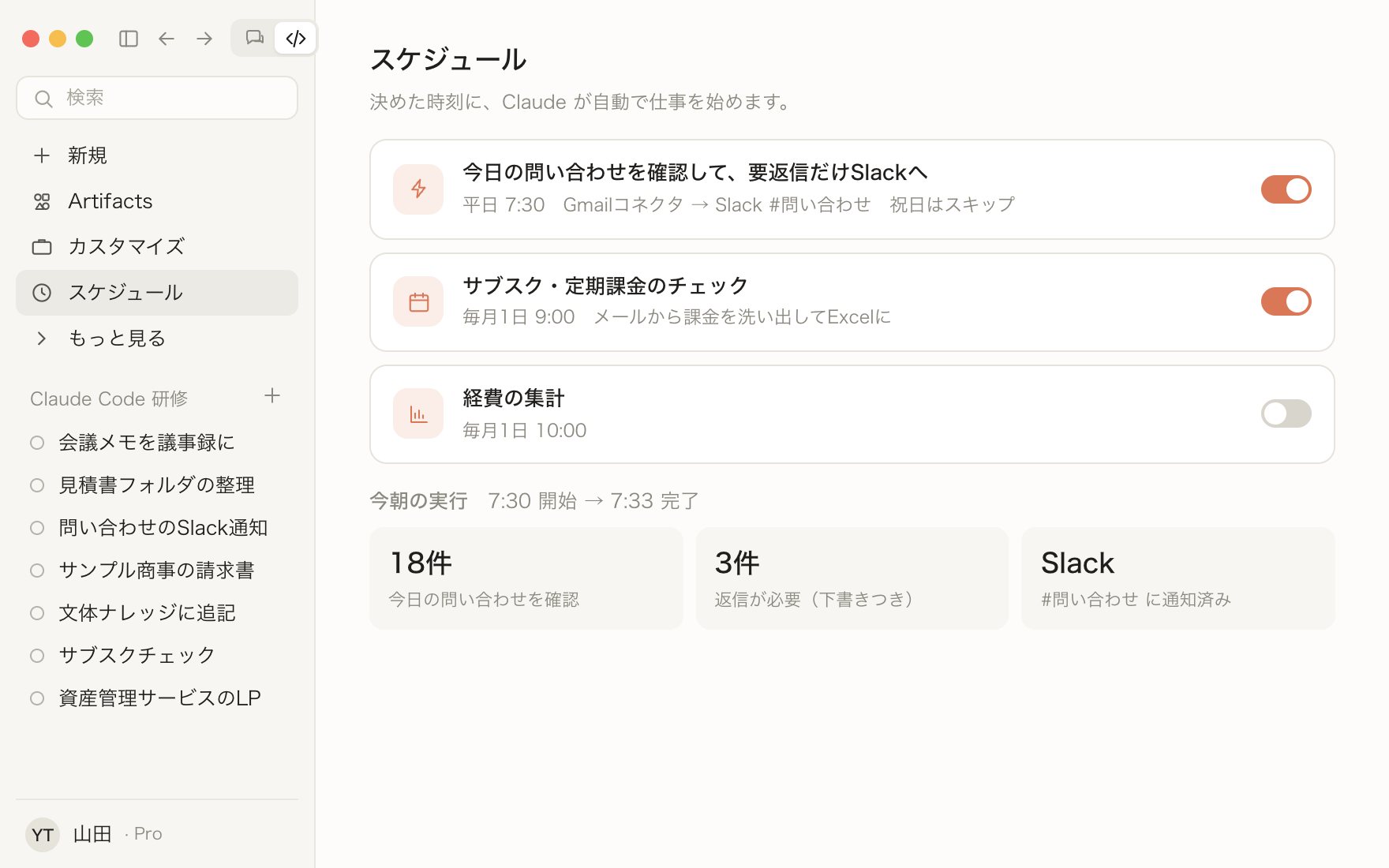Image resolution: width=1389 pixels, height=868 pixels.
Task: Select スケジュール in sidebar
Action: tap(157, 293)
